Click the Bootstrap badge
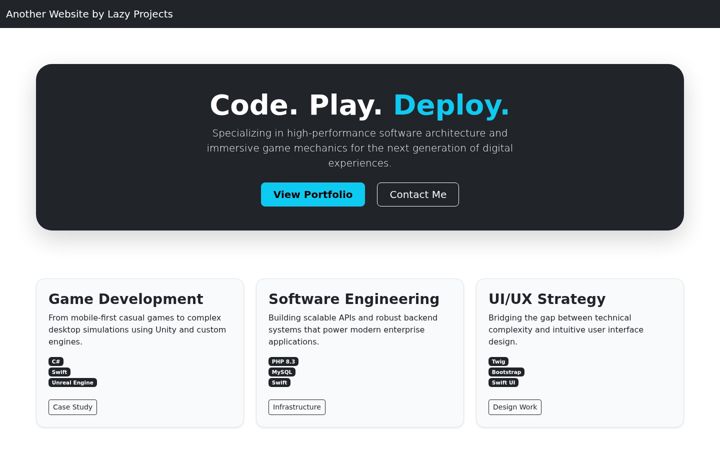This screenshot has width=720, height=450. 506,372
